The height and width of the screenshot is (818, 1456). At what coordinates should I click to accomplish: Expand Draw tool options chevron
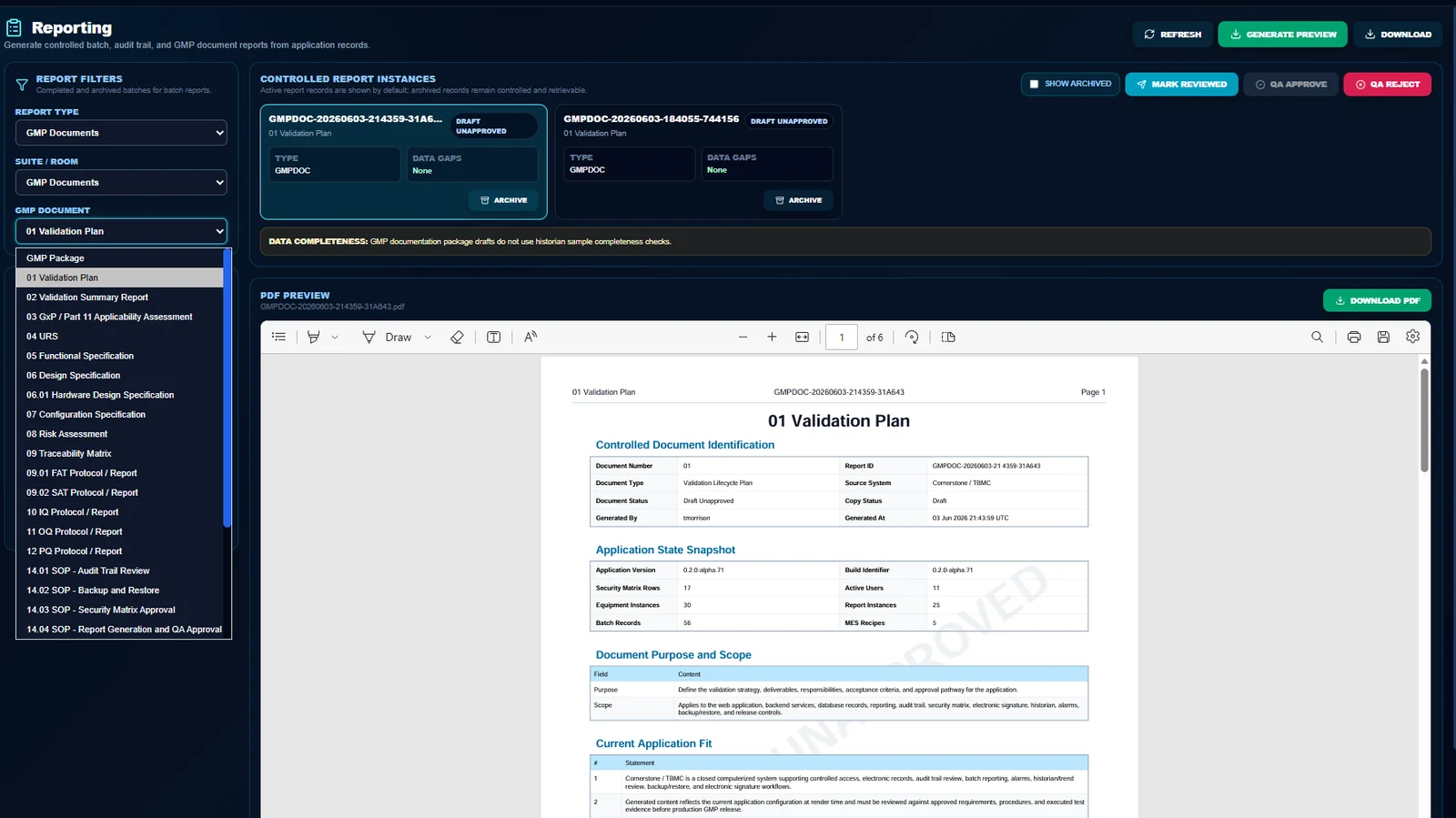pyautogui.click(x=428, y=337)
